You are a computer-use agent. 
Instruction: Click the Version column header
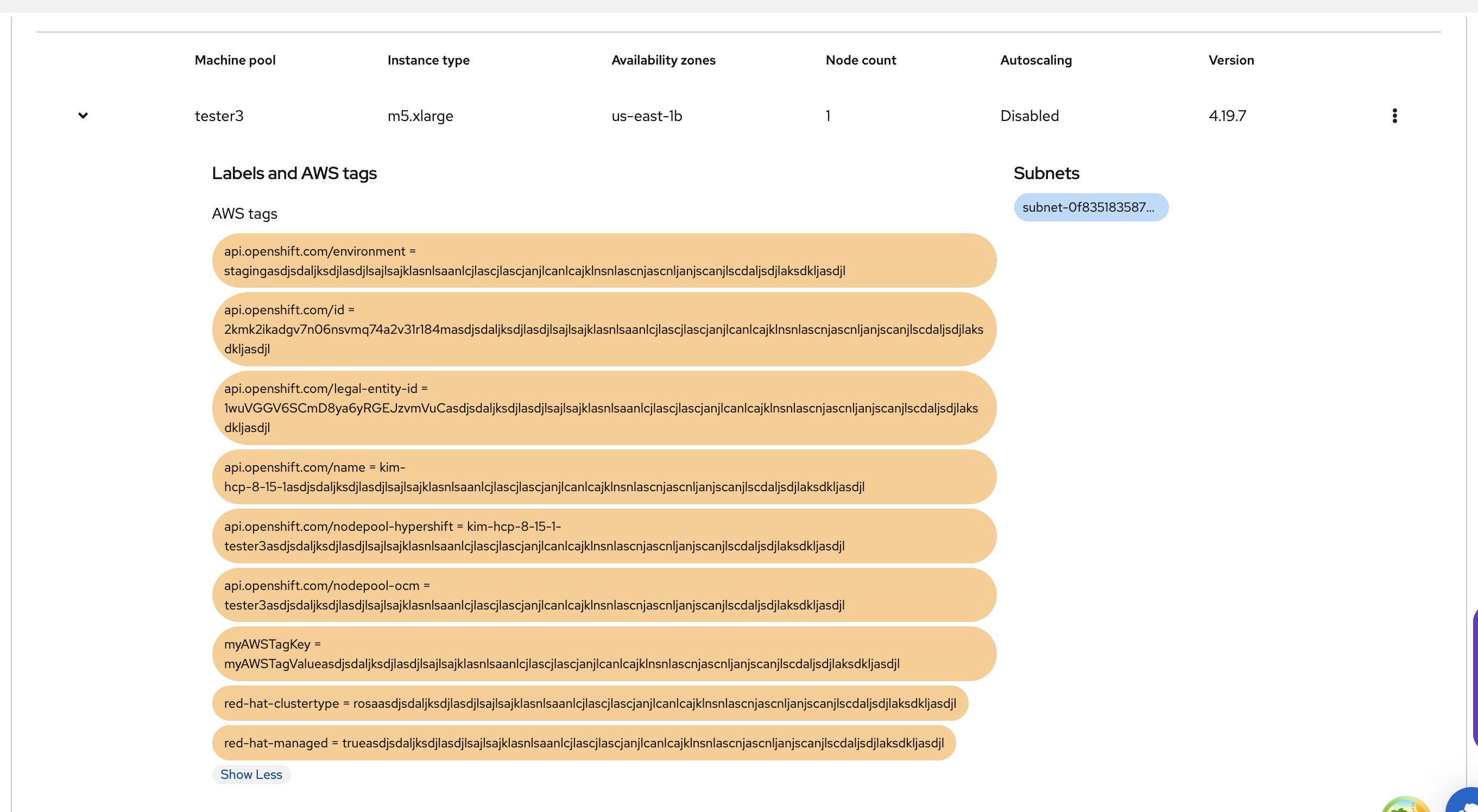coord(1231,60)
